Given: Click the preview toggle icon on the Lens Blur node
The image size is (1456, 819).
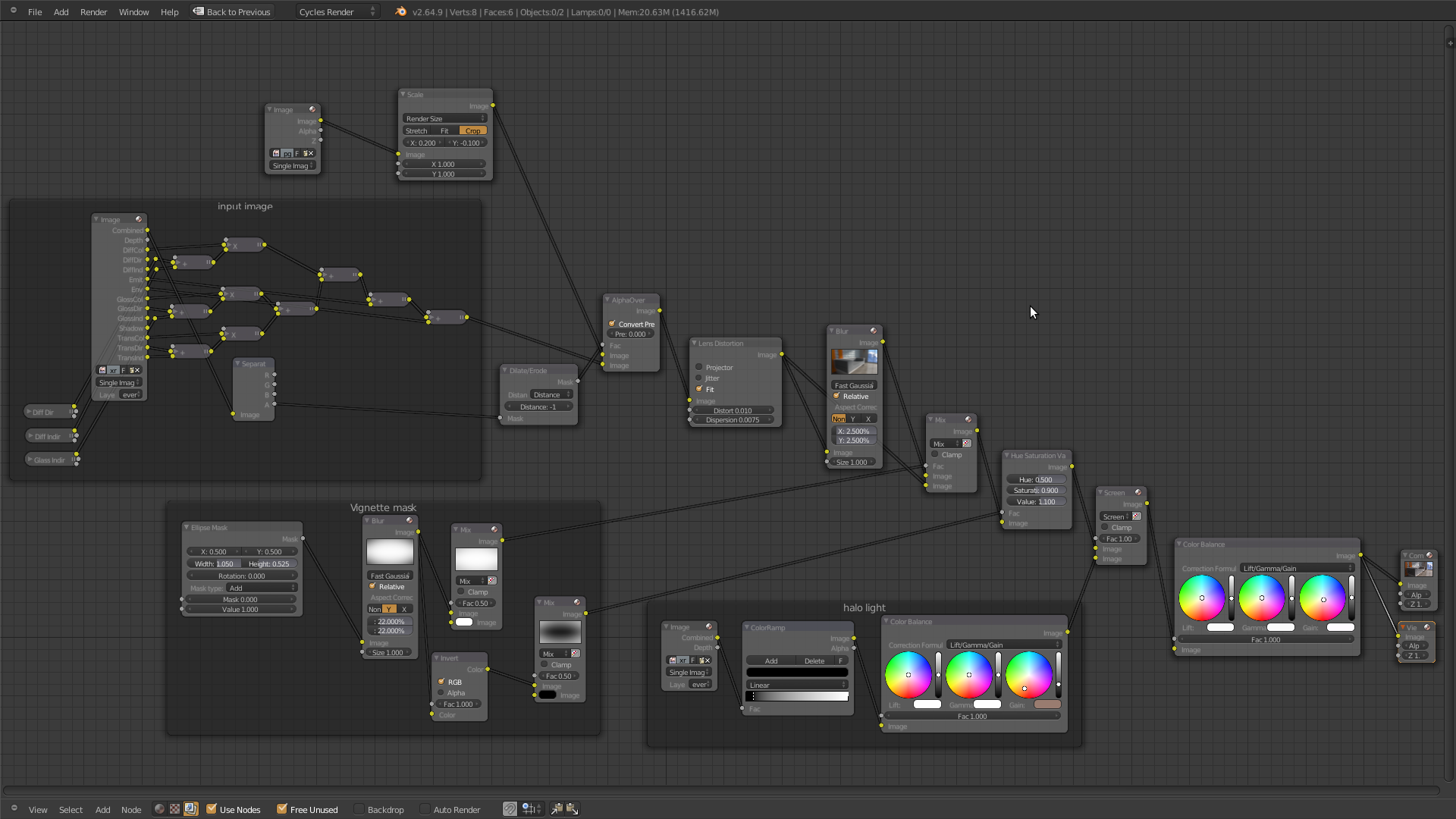Looking at the screenshot, I should pos(874,331).
